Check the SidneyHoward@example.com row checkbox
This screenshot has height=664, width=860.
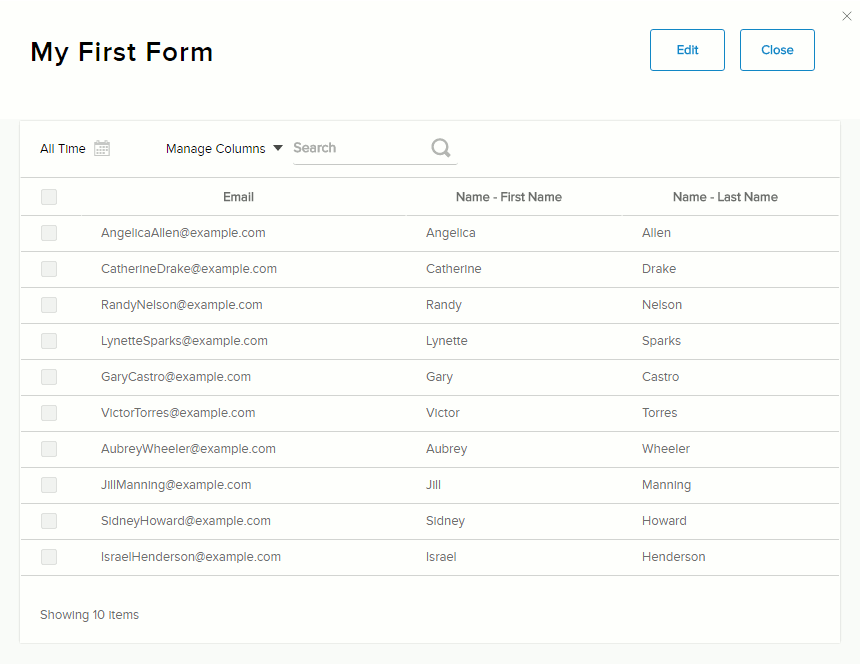[49, 521]
